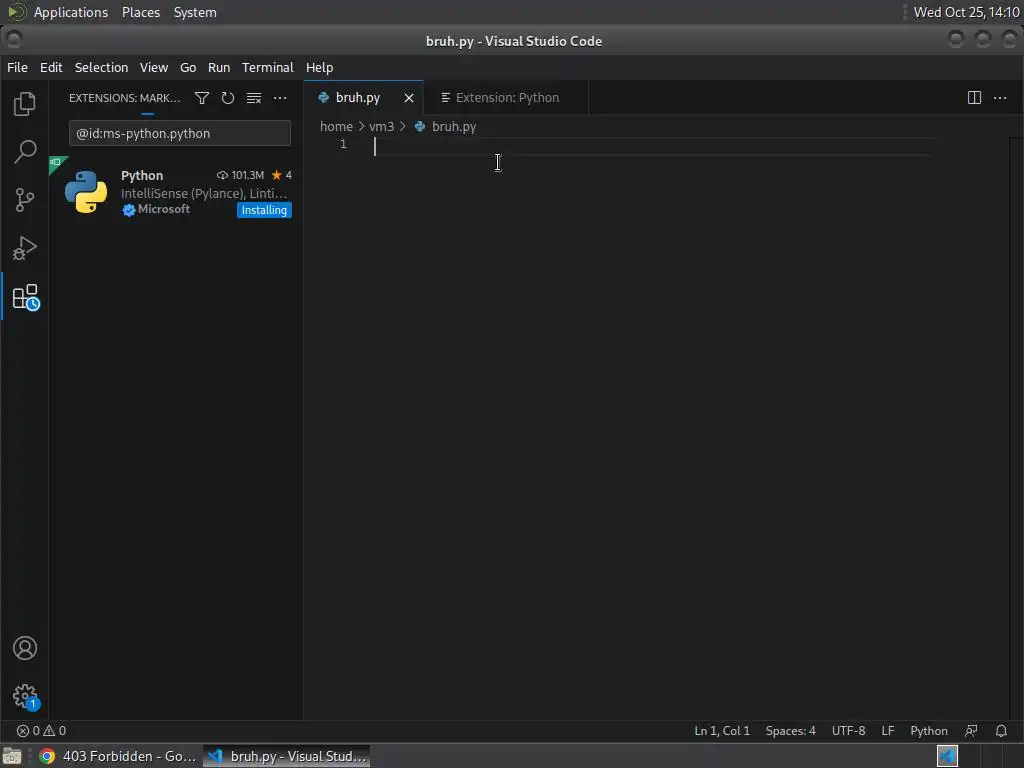Open Extensions view more actions menu
The width and height of the screenshot is (1024, 768).
tap(280, 98)
